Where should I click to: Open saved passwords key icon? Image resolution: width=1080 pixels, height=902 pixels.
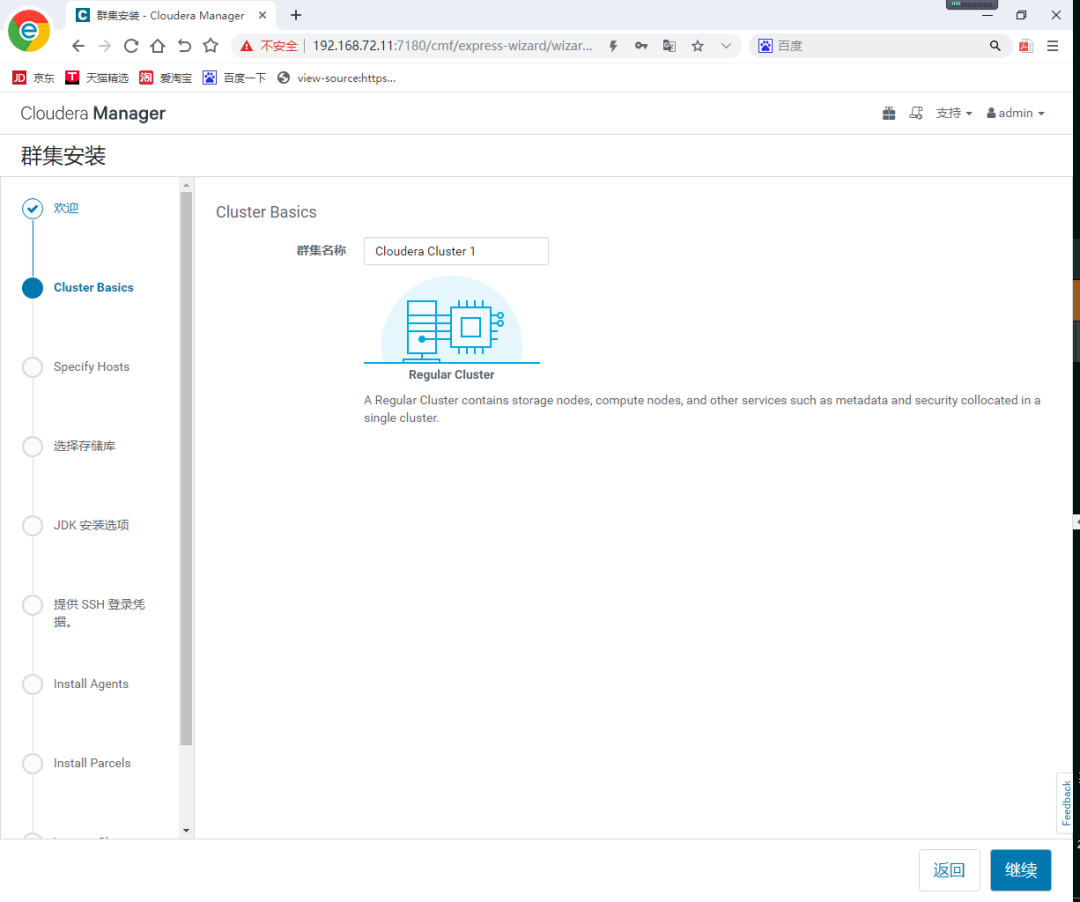(x=641, y=46)
